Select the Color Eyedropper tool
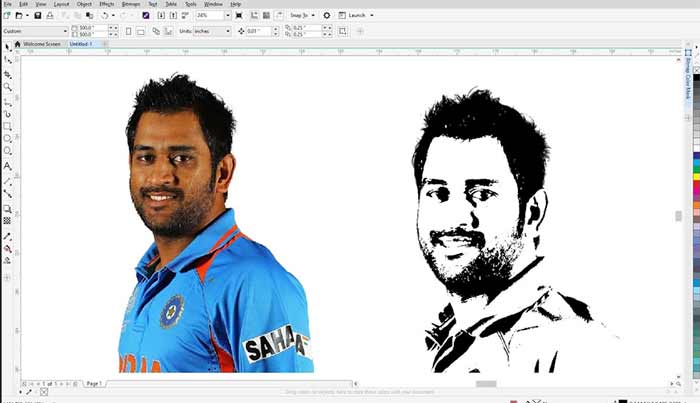700x403 pixels. [8, 234]
